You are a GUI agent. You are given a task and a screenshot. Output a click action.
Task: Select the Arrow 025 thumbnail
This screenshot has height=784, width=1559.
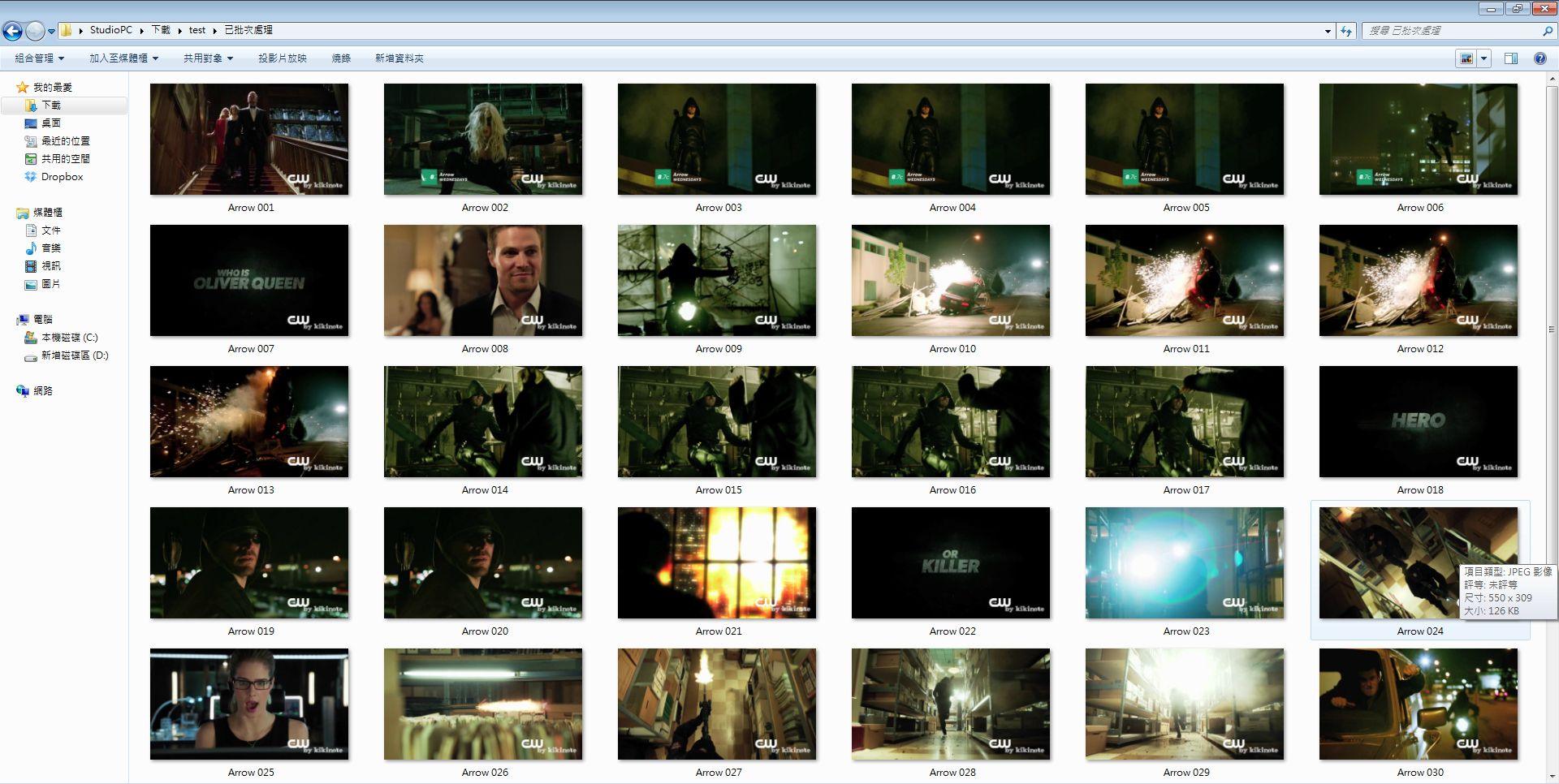(249, 704)
